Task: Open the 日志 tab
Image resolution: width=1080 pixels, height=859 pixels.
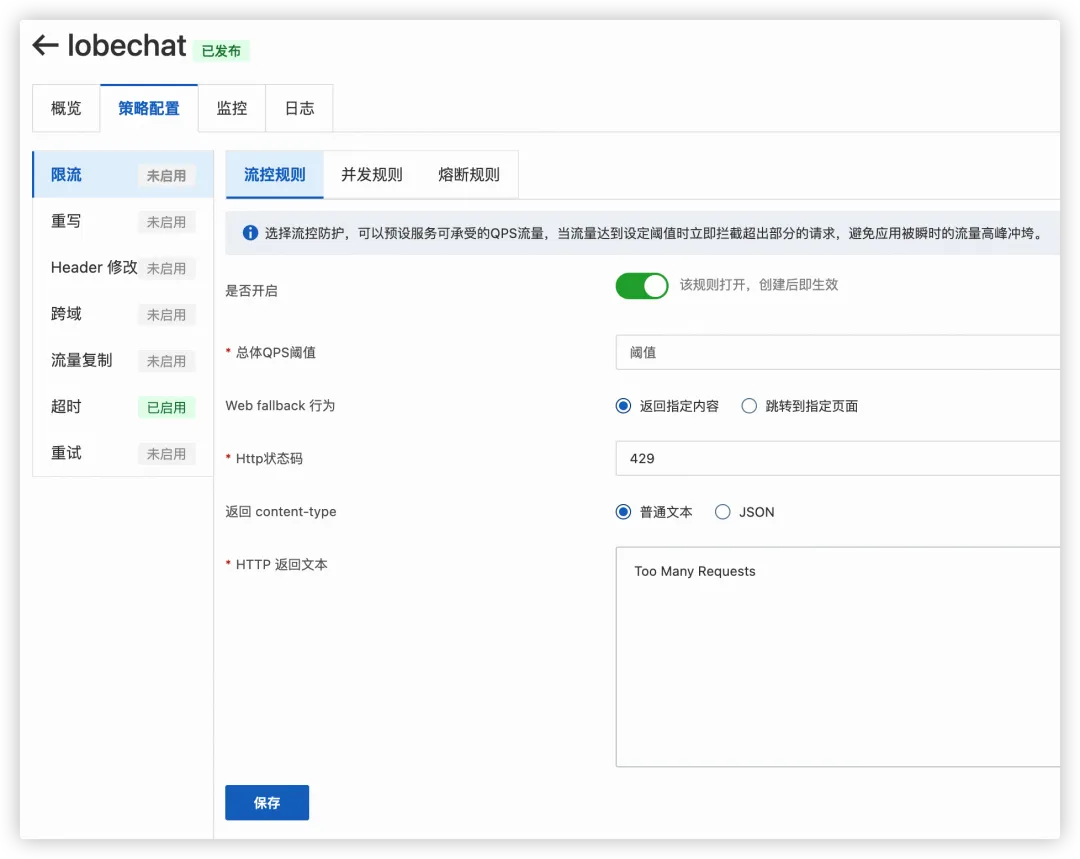Action: pyautogui.click(x=300, y=108)
